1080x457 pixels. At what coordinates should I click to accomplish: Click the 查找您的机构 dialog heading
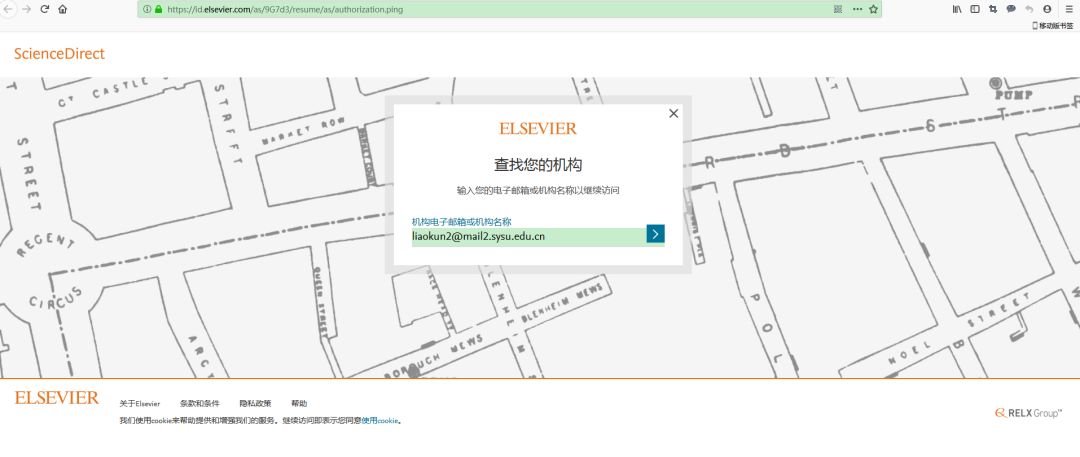pyautogui.click(x=538, y=165)
